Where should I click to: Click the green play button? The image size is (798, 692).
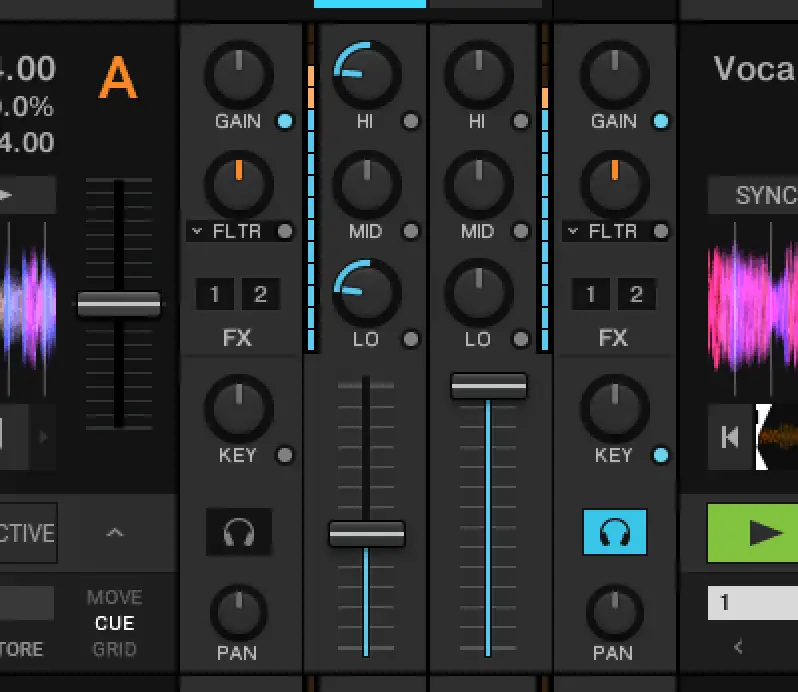753,533
